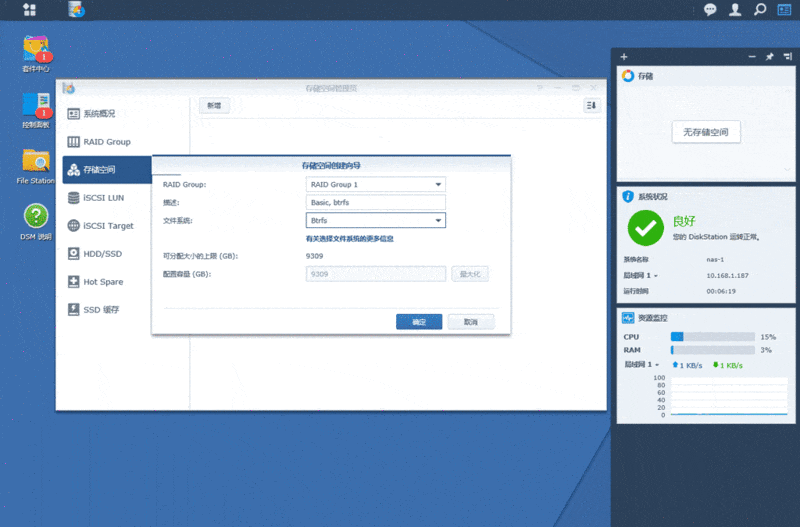This screenshot has height=527, width=800.
Task: Expand 局域网 1 dropdown in resource monitor
Action: 642,365
